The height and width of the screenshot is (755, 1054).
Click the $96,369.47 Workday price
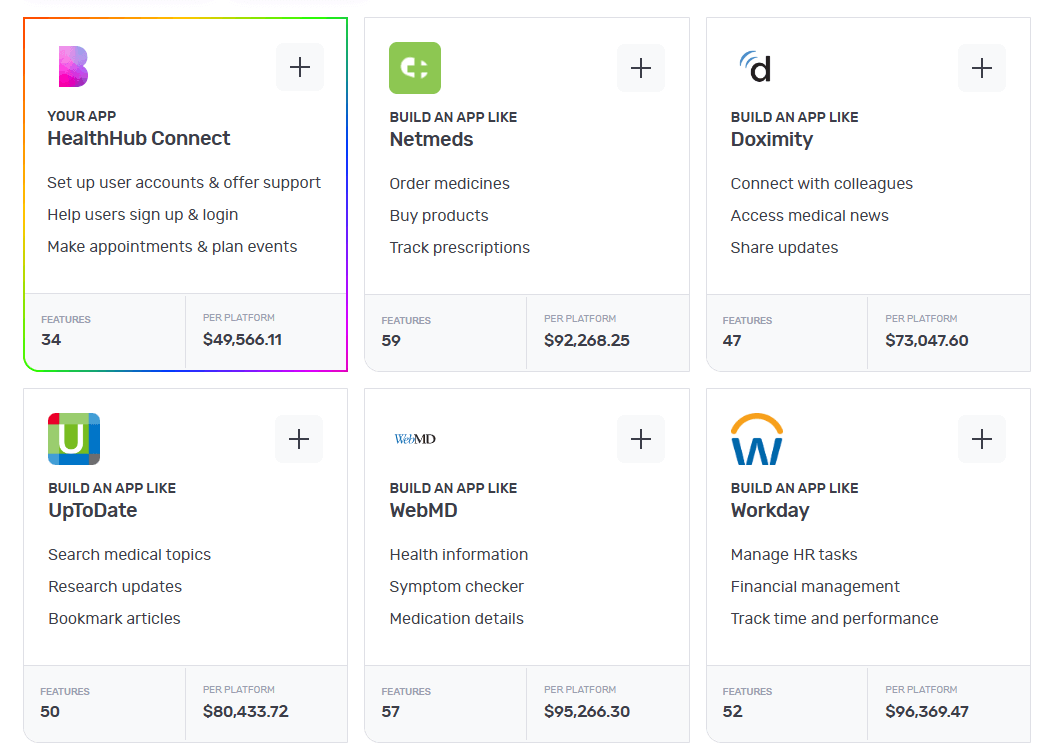(927, 711)
